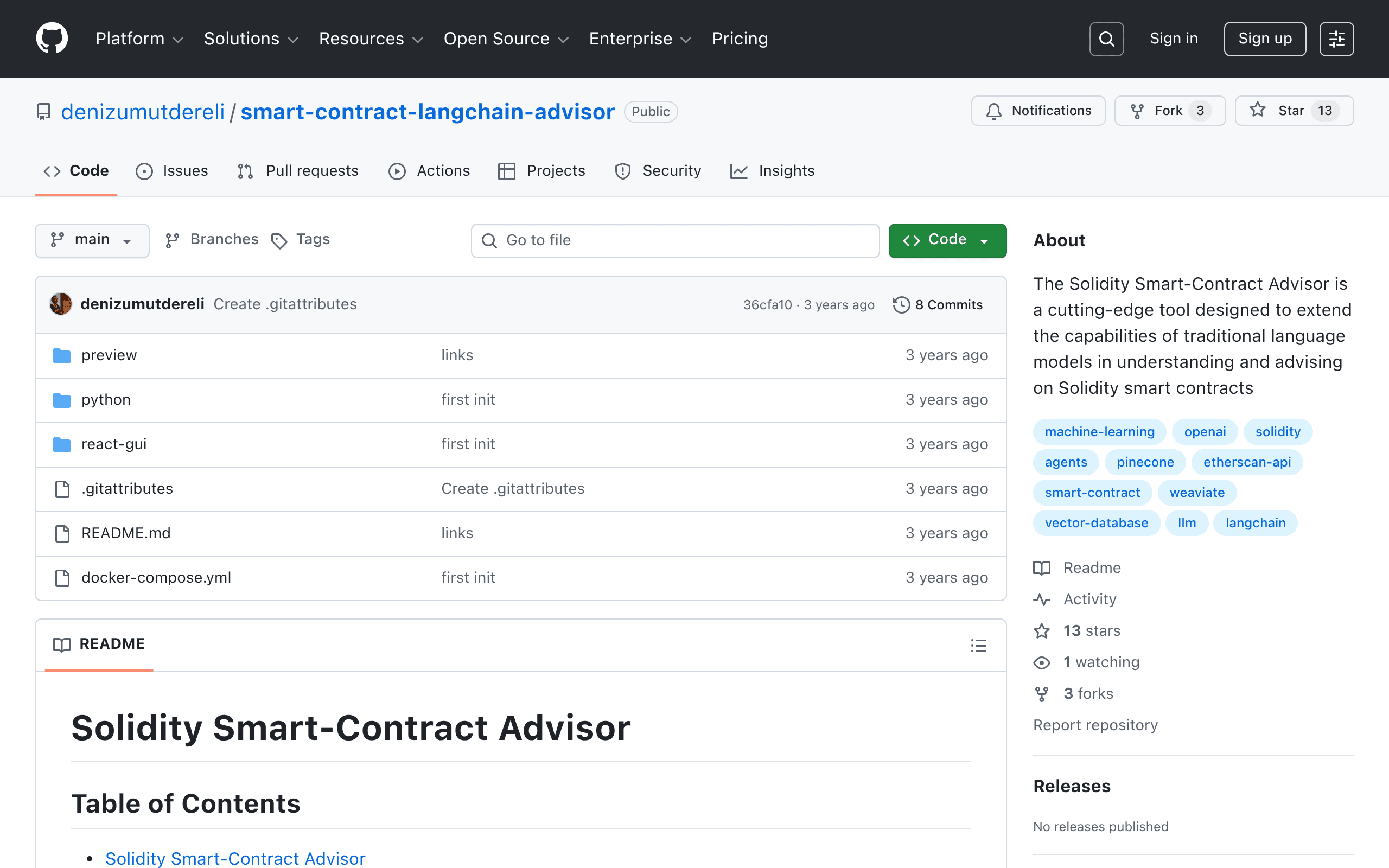This screenshot has height=868, width=1389.
Task: Focus the Go to file search field
Action: point(675,240)
